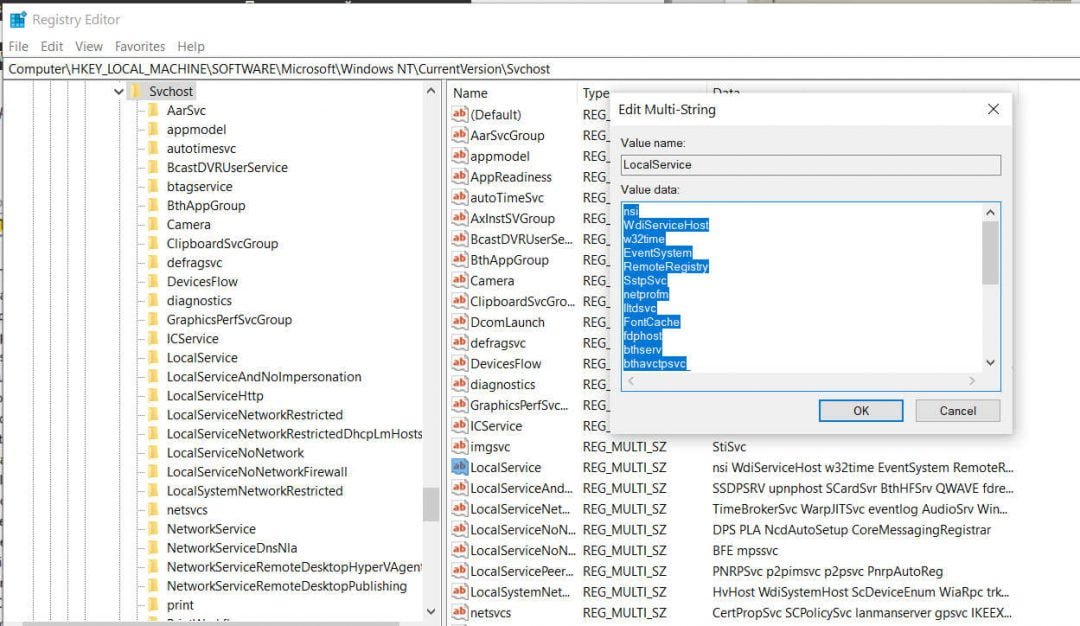Click the folder icon beside NetworkService key
This screenshot has height=626, width=1080.
(153, 529)
